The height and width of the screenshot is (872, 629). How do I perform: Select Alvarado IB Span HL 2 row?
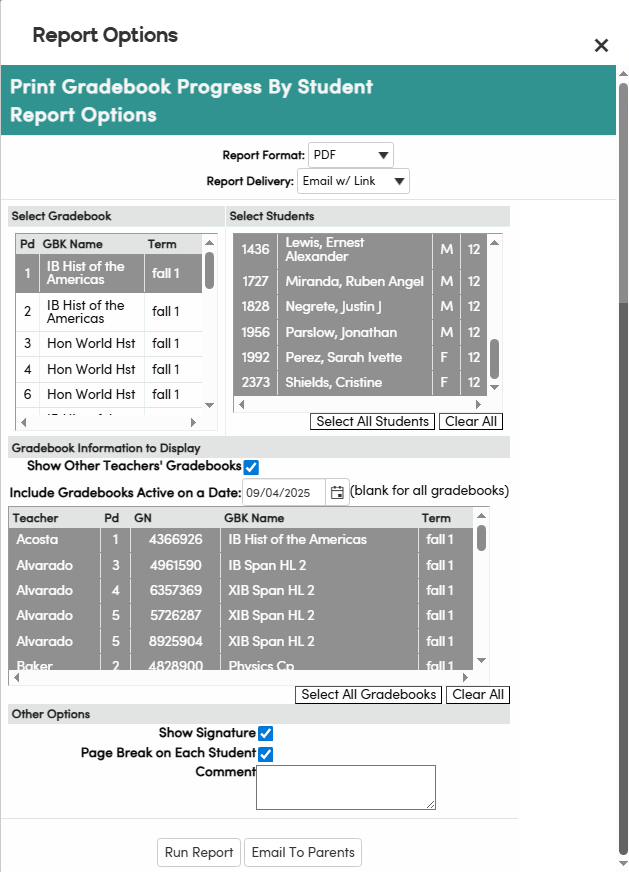tap(241, 566)
